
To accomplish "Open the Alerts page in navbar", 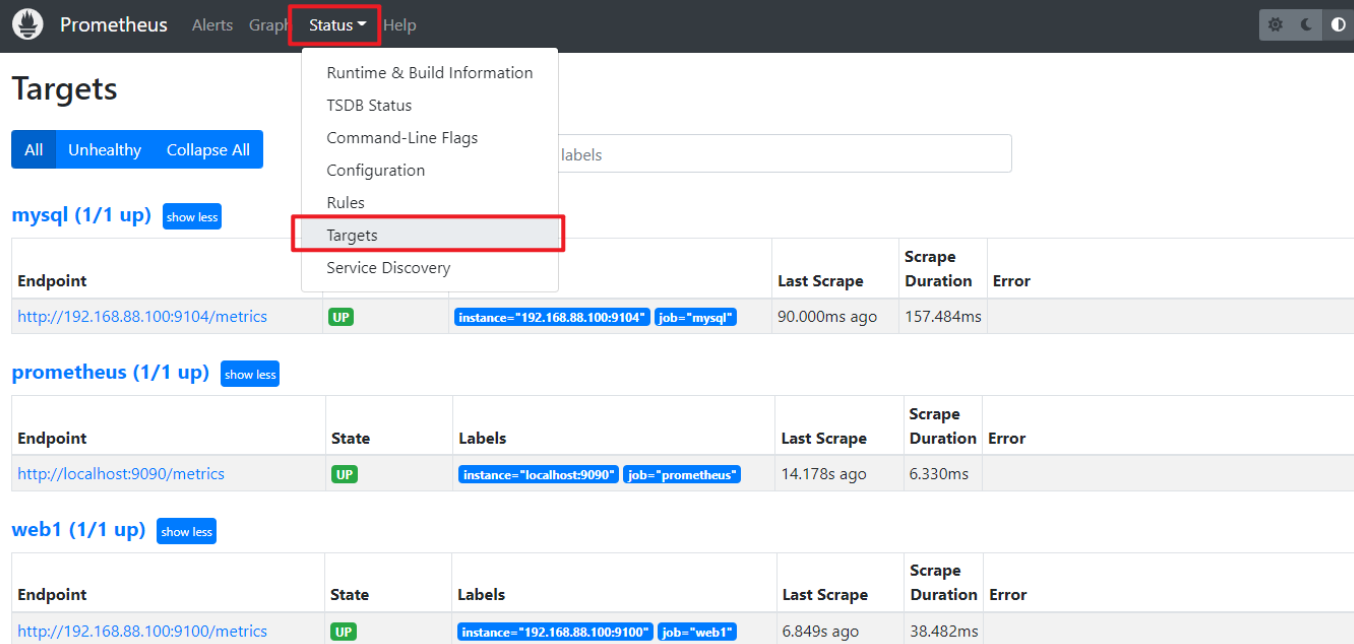I will 212,25.
